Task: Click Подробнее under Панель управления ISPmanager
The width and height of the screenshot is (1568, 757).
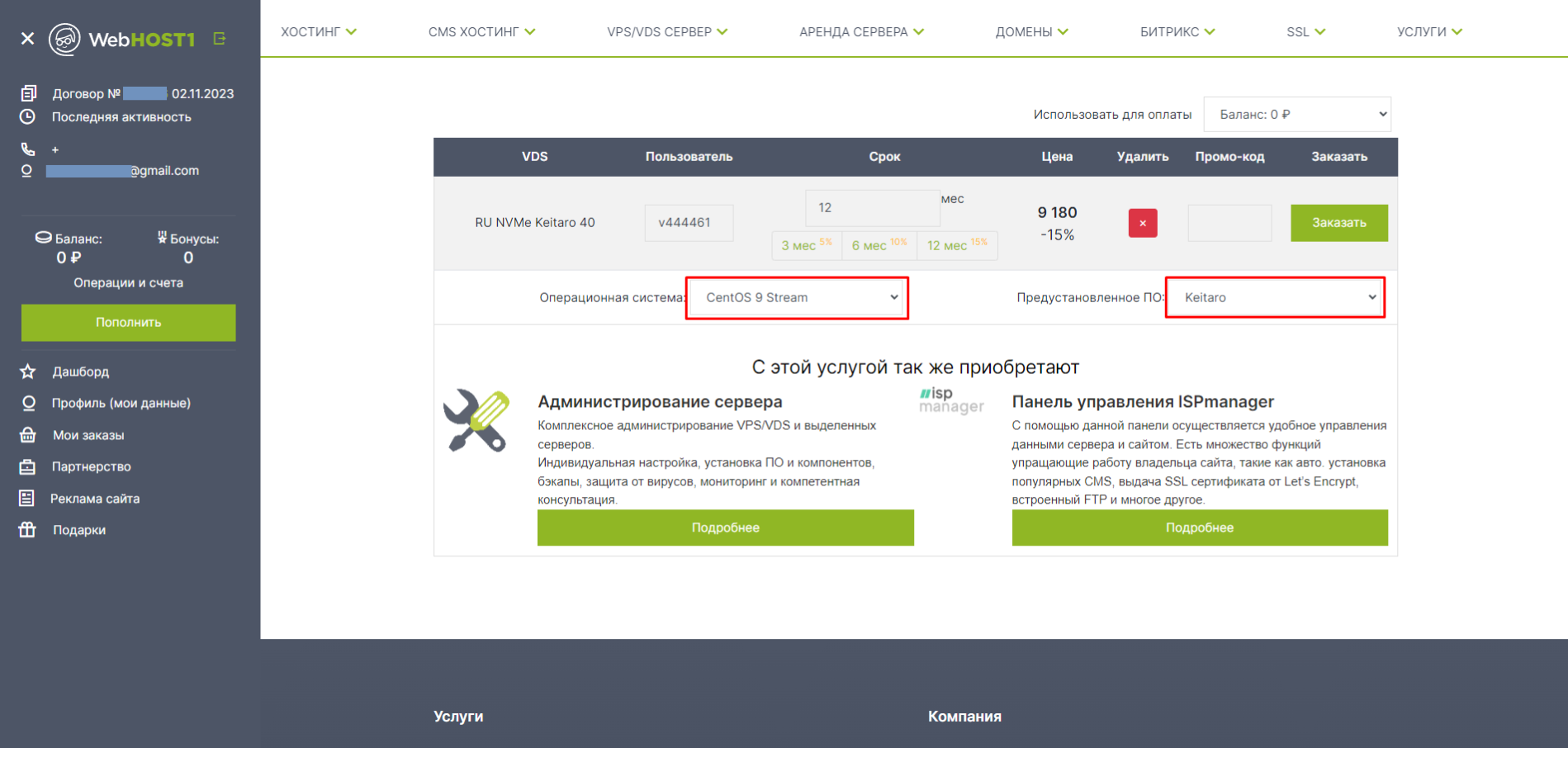Action: (1200, 528)
